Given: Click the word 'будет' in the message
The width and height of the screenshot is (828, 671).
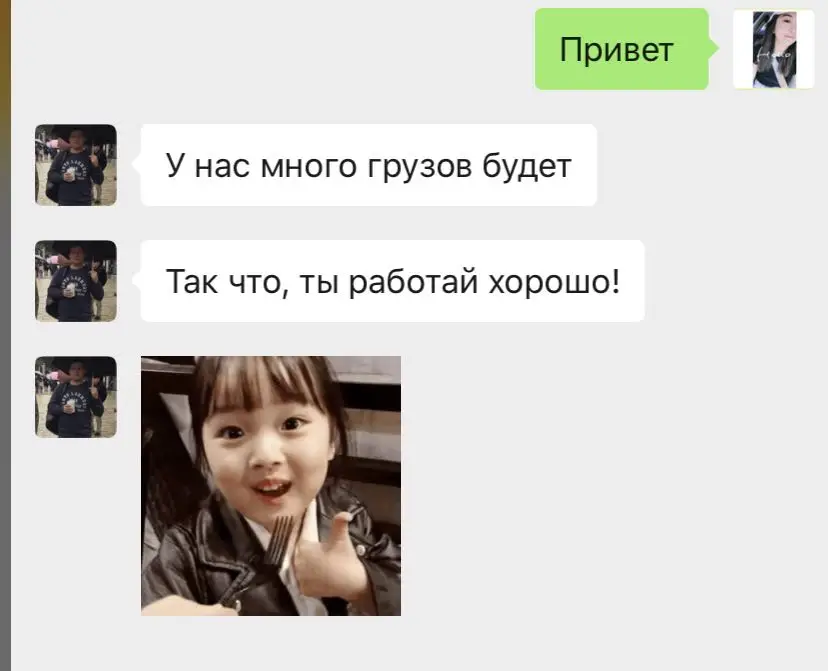Looking at the screenshot, I should pyautogui.click(x=527, y=166).
